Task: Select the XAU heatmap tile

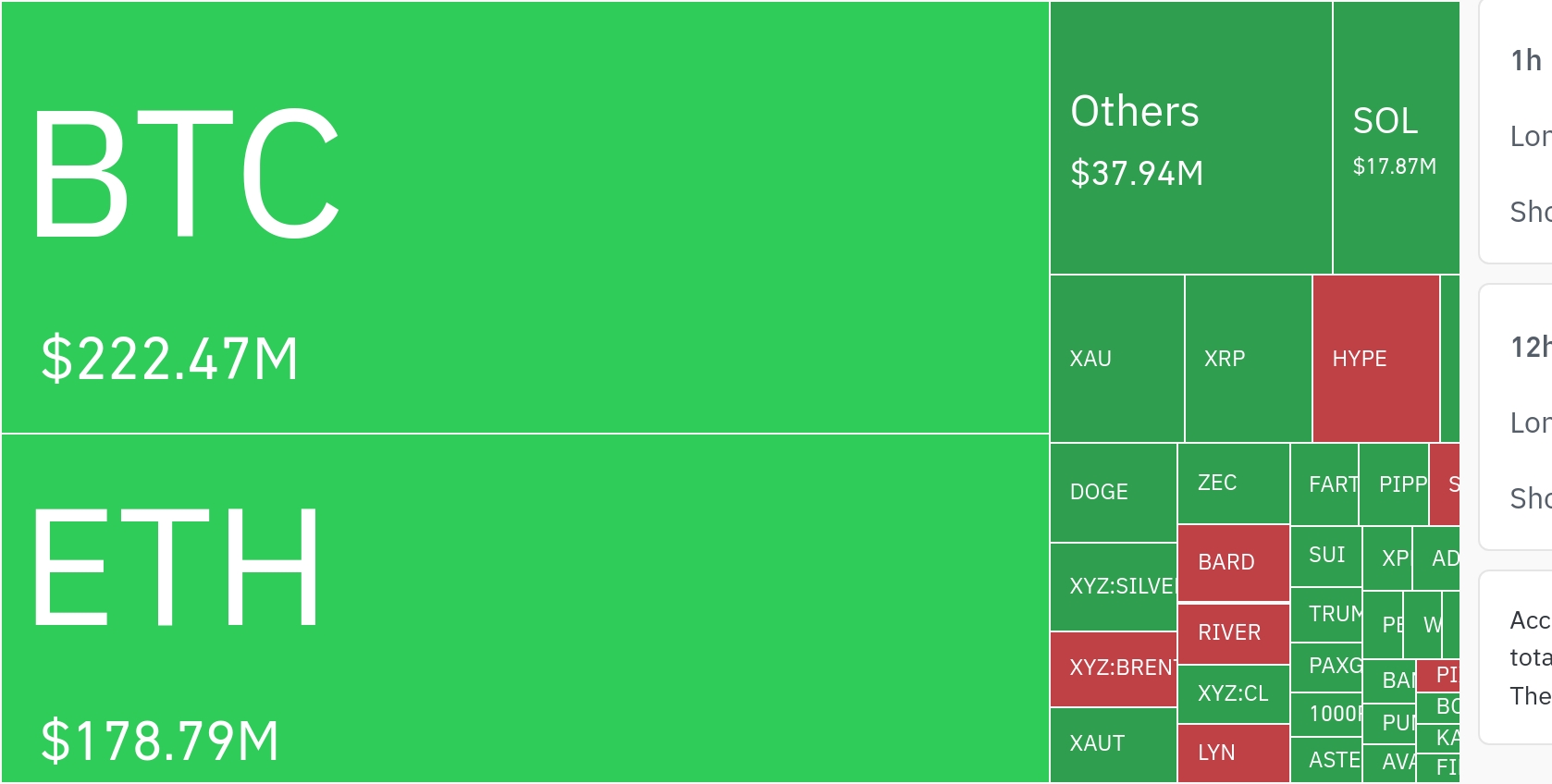Action: (x=1116, y=359)
